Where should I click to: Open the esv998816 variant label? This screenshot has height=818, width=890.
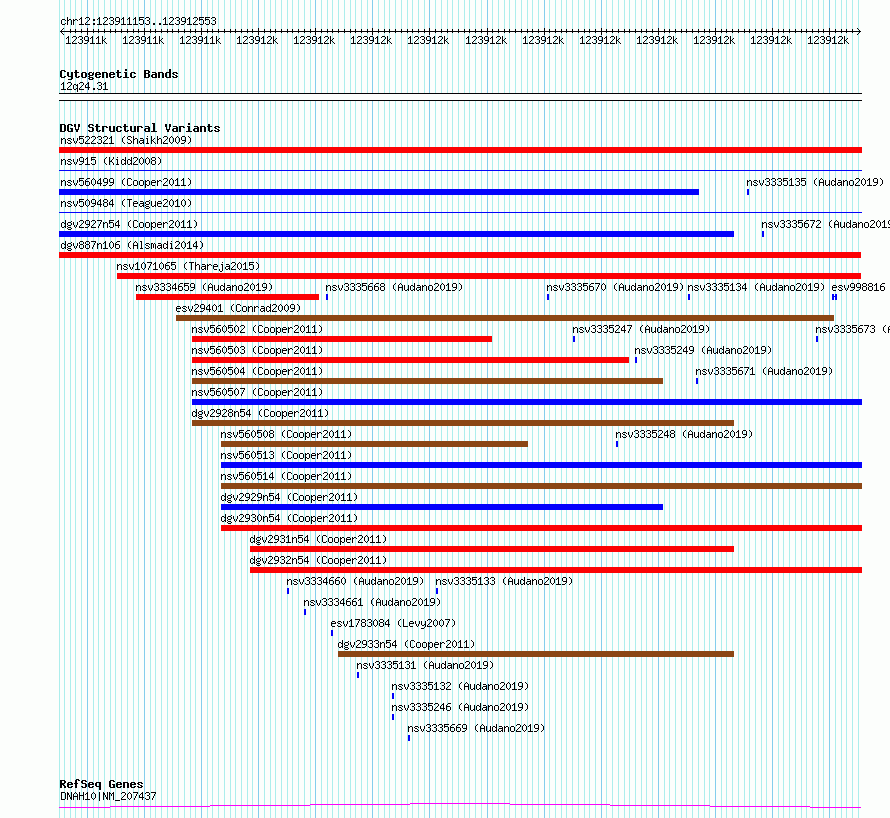point(858,287)
